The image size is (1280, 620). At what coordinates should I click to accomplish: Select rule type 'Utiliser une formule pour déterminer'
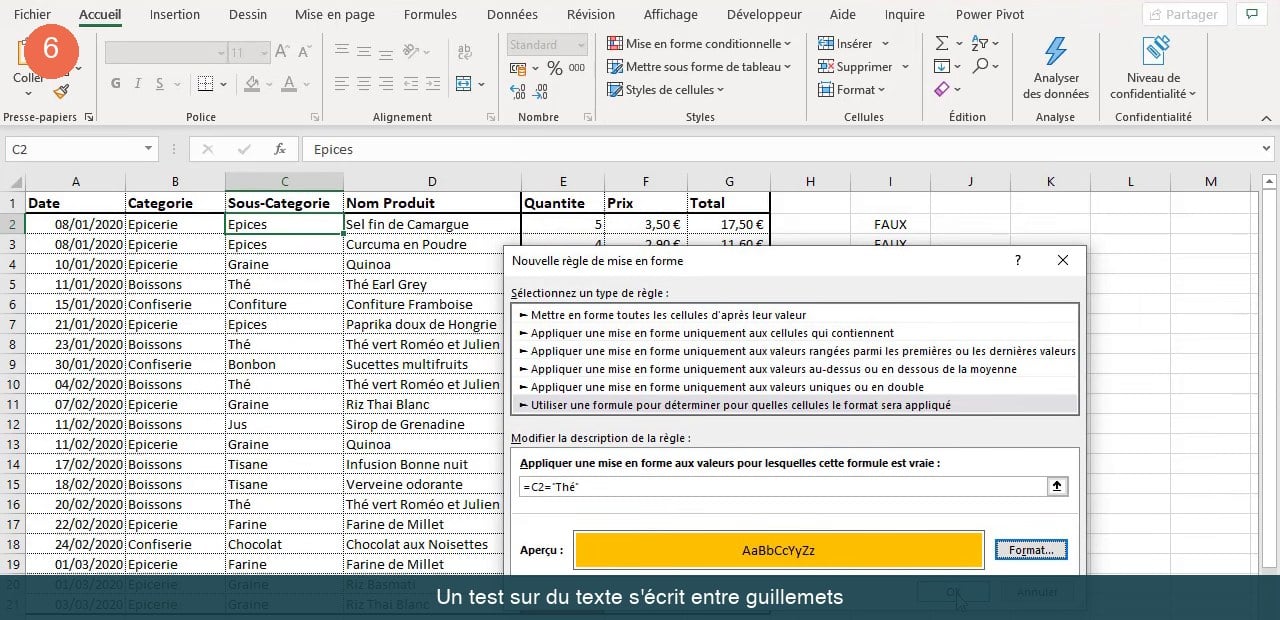(795, 405)
